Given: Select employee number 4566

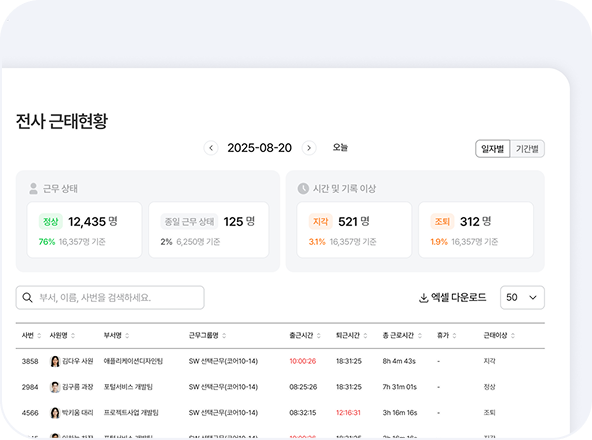Looking at the screenshot, I should (30, 413).
